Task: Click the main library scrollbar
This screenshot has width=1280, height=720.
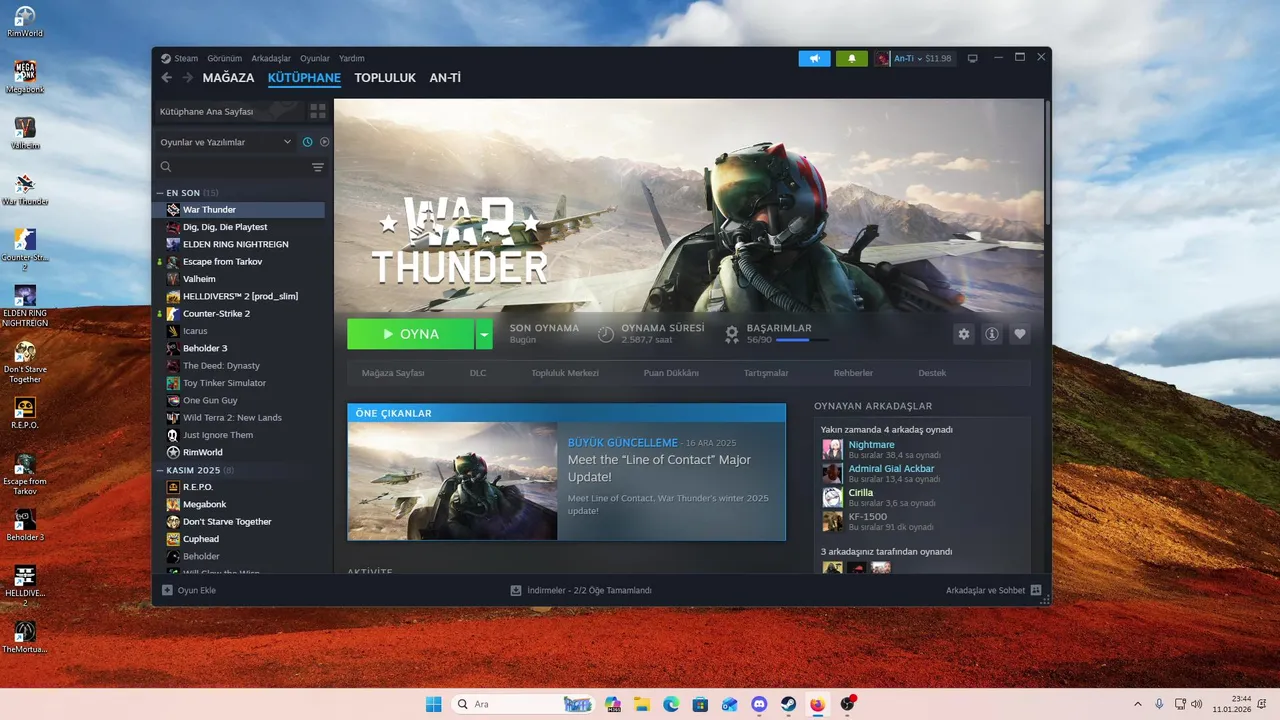Action: tap(1047, 160)
